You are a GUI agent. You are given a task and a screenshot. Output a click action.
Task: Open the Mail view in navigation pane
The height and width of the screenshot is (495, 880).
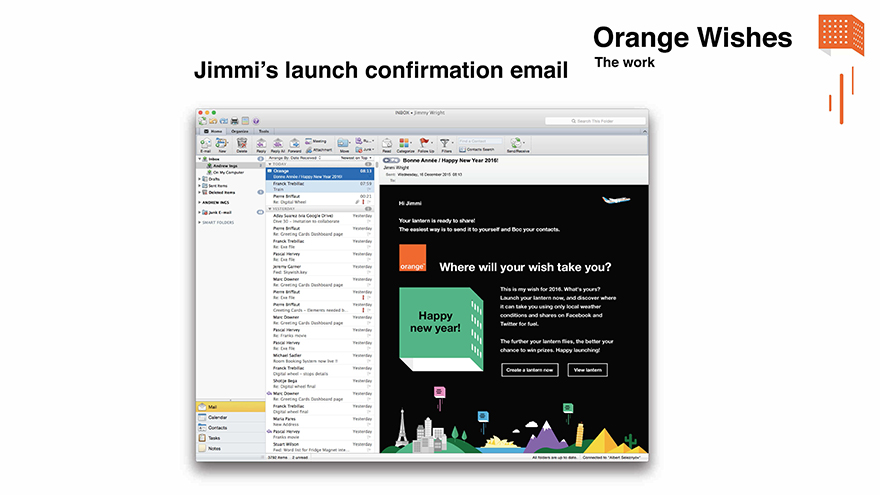point(231,407)
